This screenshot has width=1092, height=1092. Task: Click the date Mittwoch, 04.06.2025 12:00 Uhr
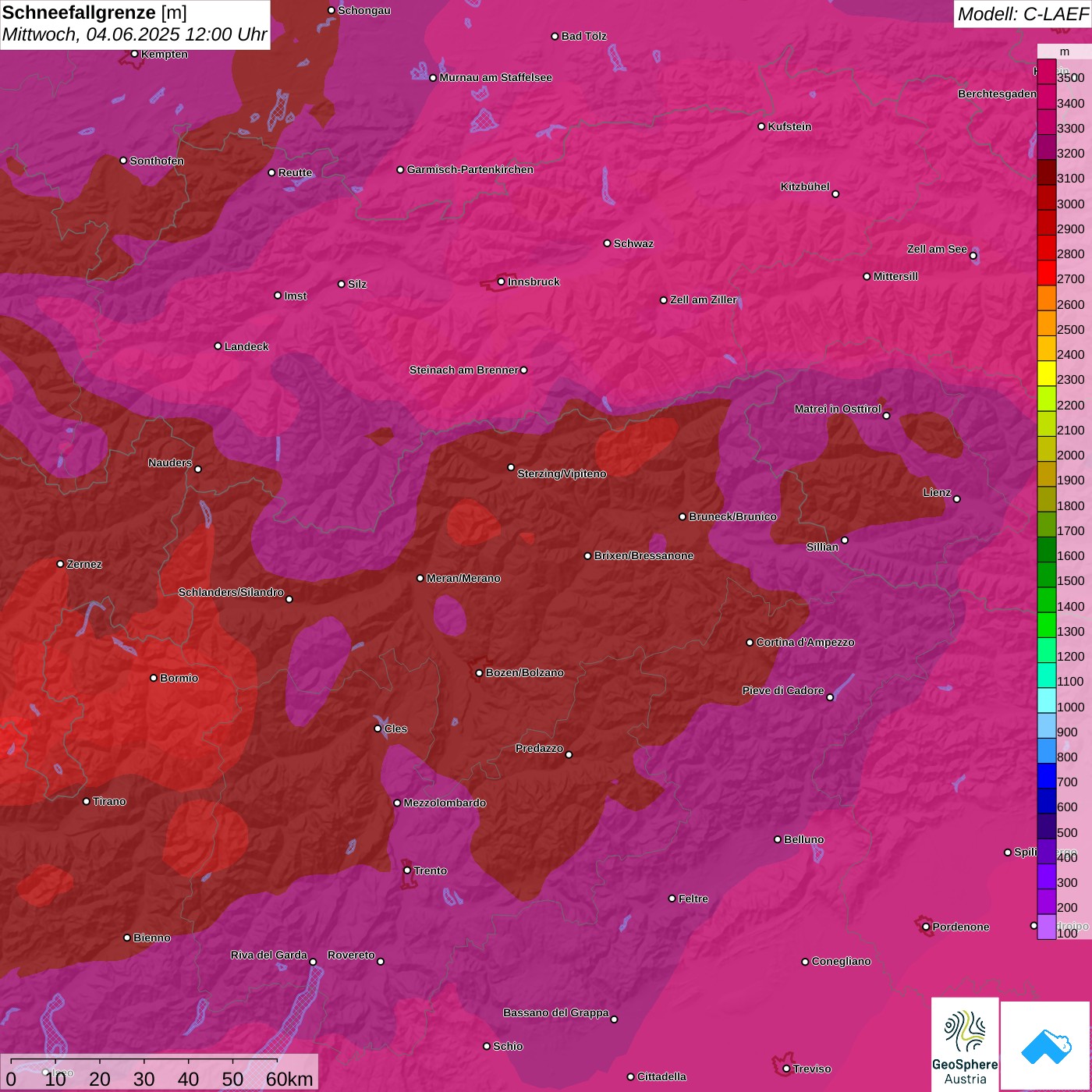pos(134,35)
